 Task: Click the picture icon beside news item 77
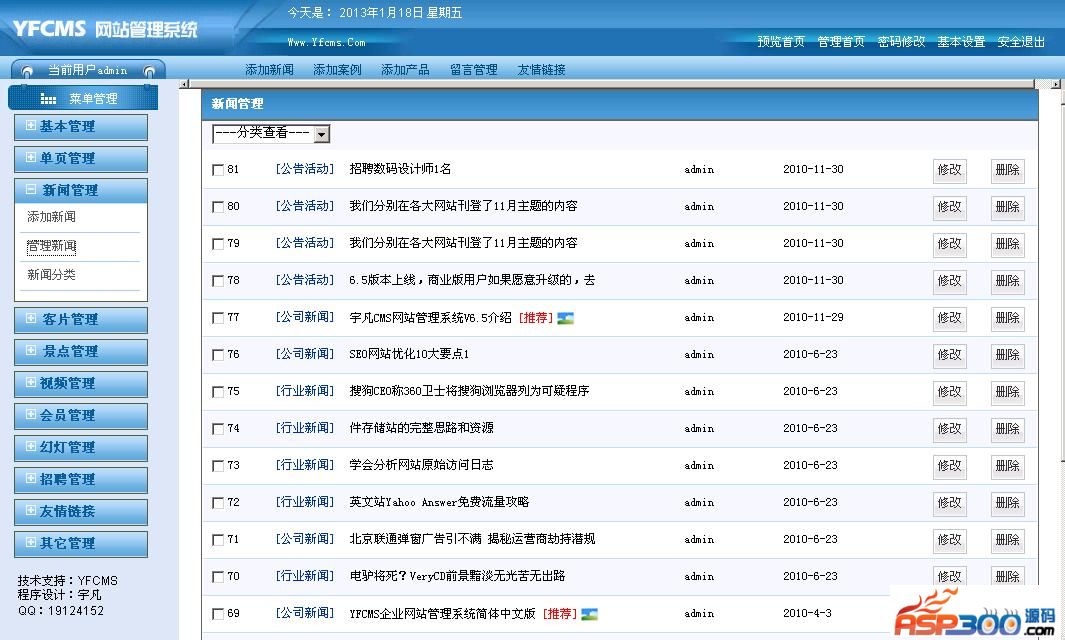[566, 318]
